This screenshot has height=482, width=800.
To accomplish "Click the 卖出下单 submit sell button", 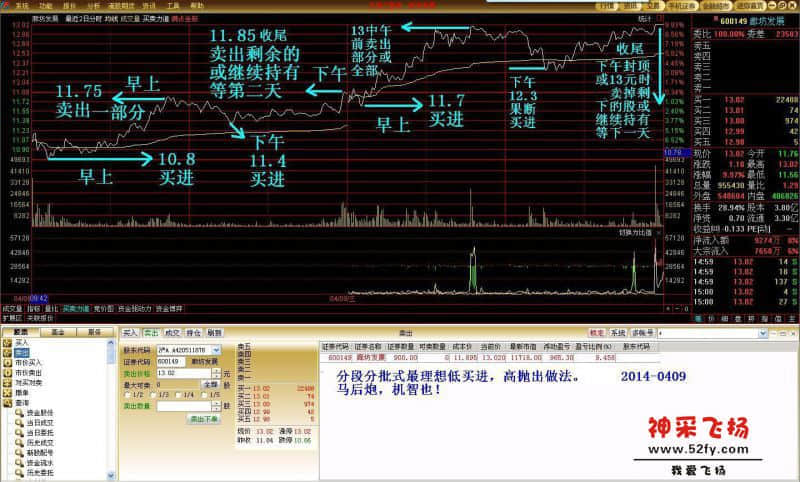I will tap(204, 419).
